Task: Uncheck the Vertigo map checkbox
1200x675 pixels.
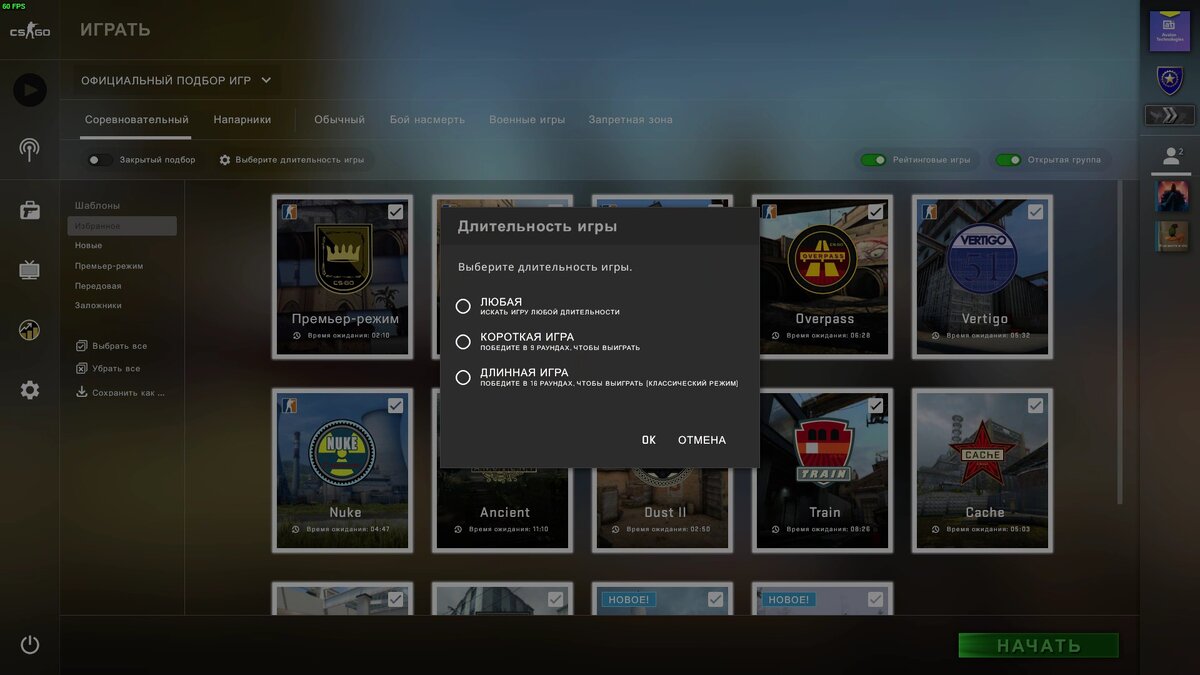Action: pyautogui.click(x=1036, y=212)
